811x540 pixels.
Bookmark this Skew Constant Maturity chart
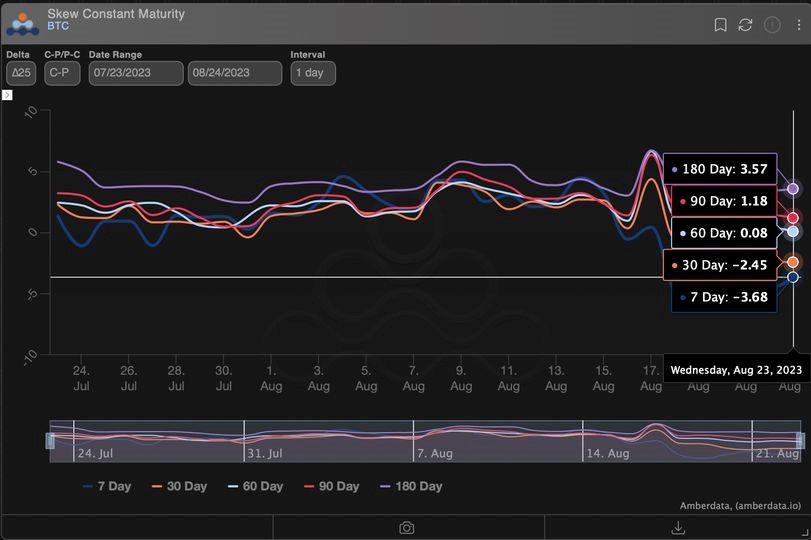pos(720,25)
